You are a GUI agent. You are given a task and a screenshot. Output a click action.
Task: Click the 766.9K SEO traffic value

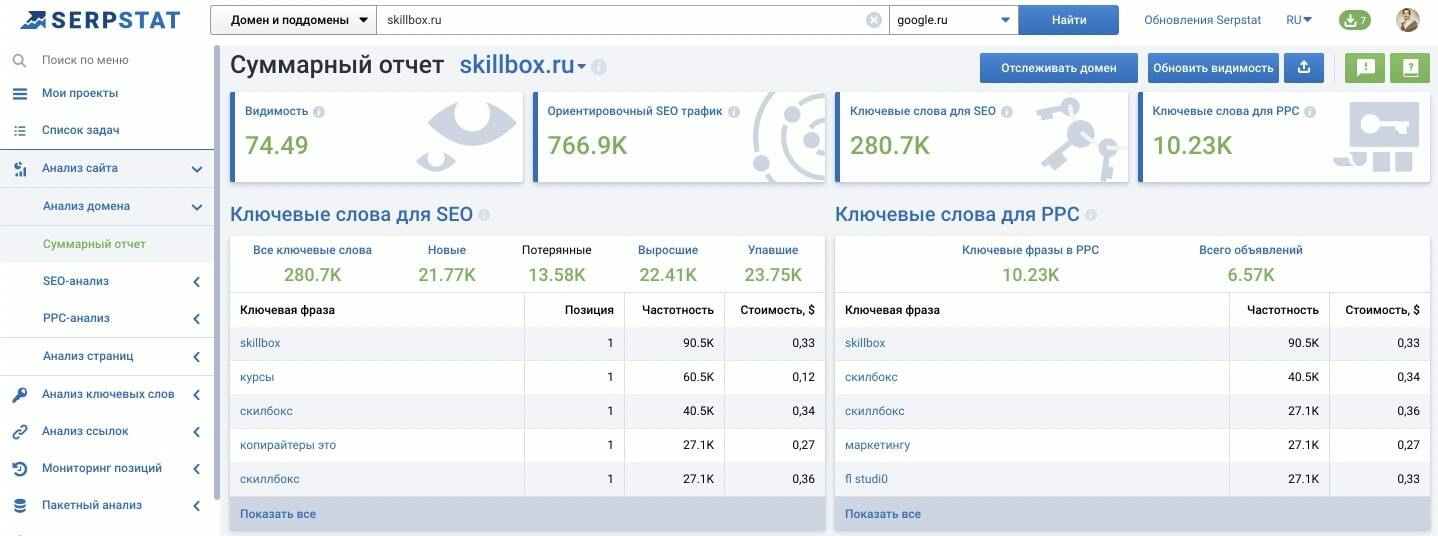587,146
